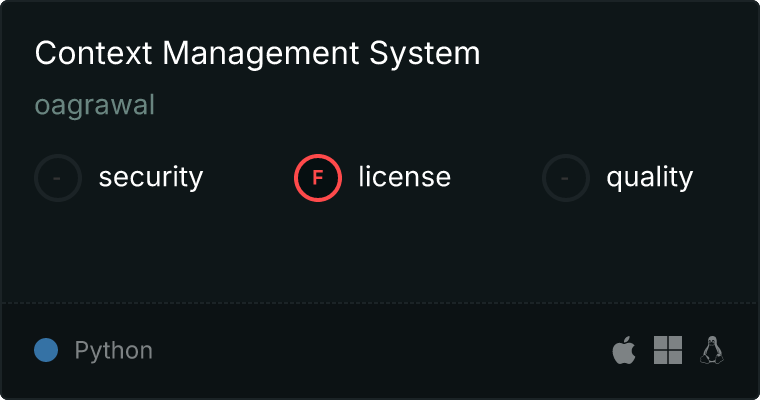
Task: Select the quality label text
Action: (649, 178)
